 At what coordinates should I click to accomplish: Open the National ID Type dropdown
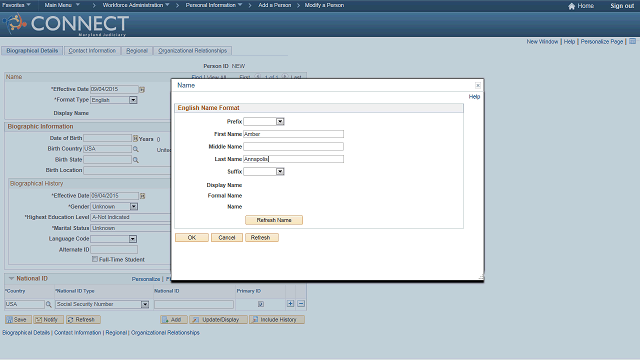145,304
